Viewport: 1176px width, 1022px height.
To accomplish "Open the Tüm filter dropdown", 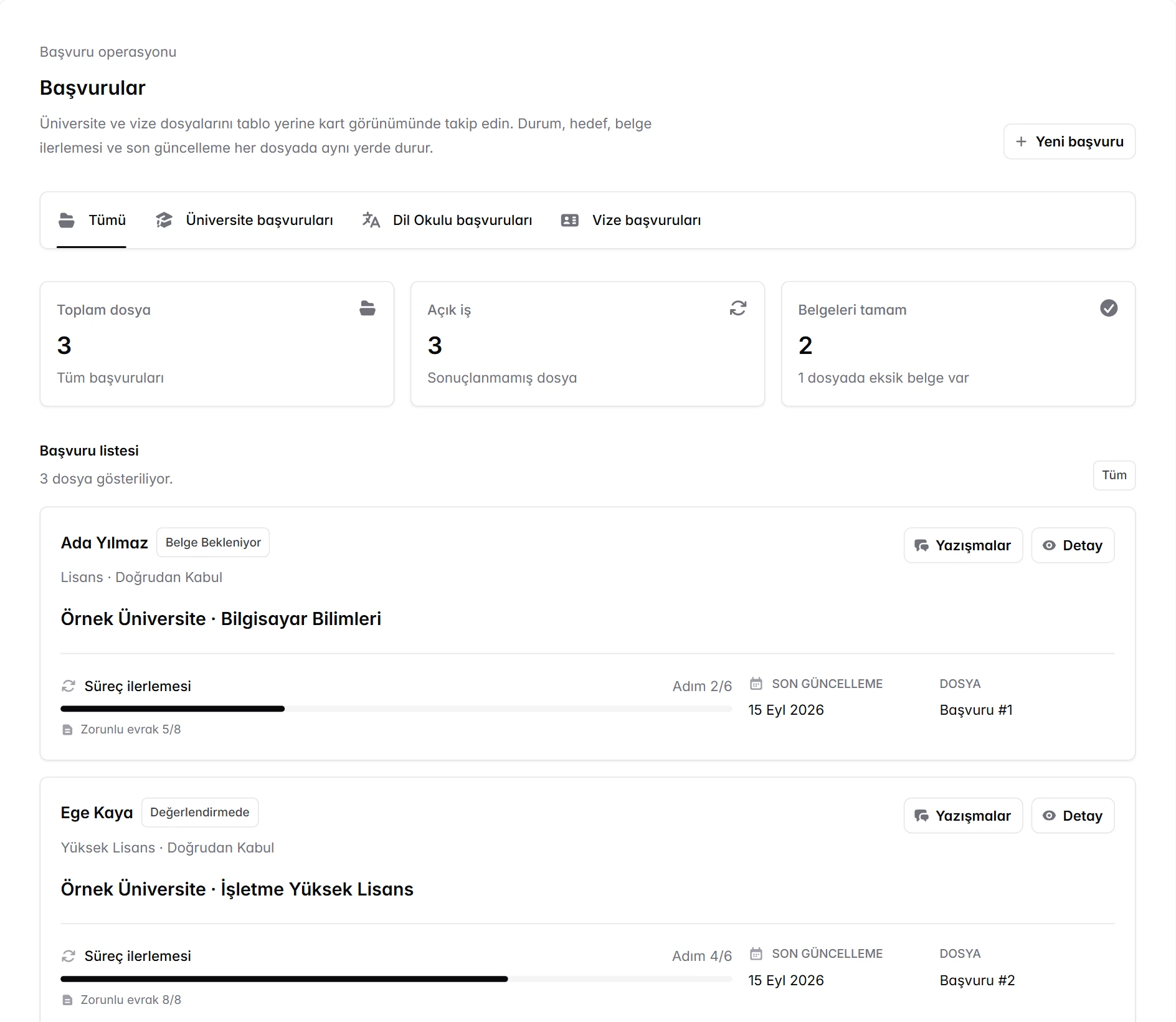I will pyautogui.click(x=1114, y=475).
